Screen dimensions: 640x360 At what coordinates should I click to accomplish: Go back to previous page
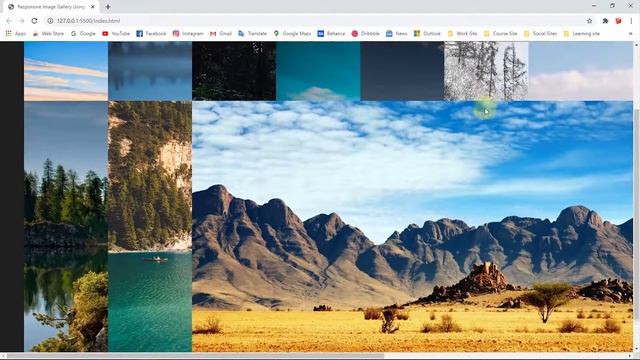[x=9, y=21]
